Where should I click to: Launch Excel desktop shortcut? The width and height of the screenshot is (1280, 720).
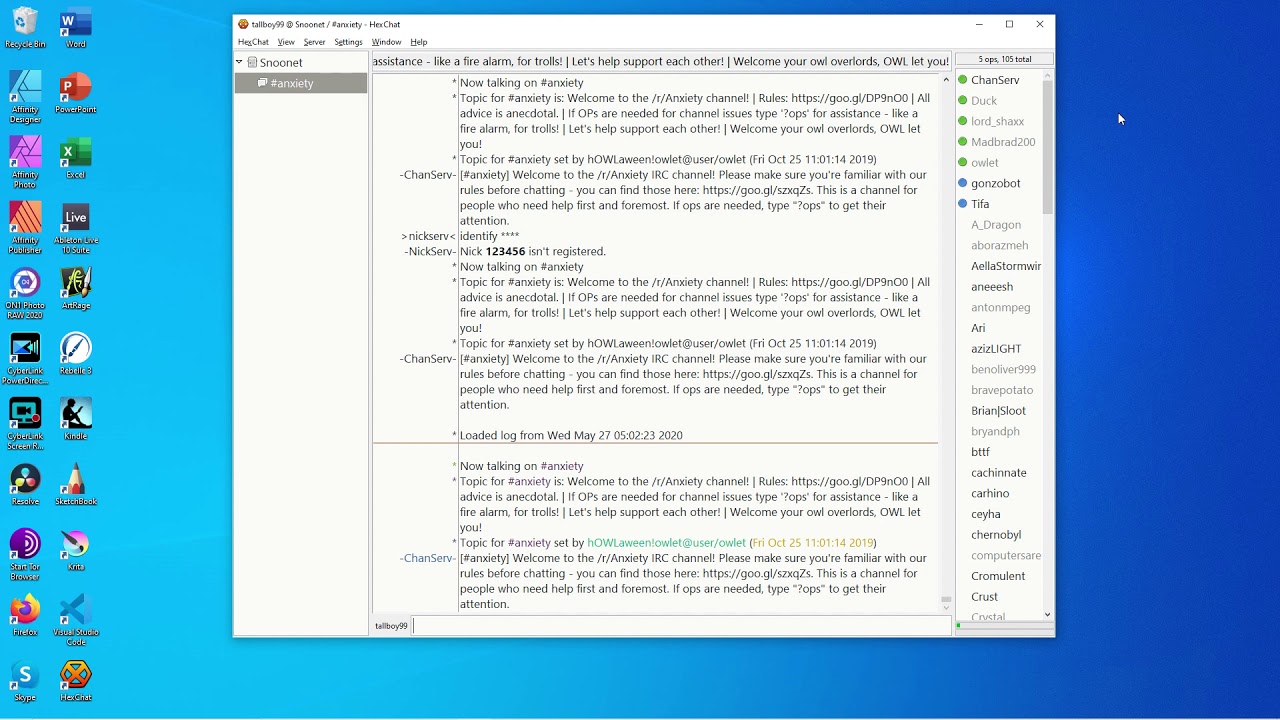(75, 159)
